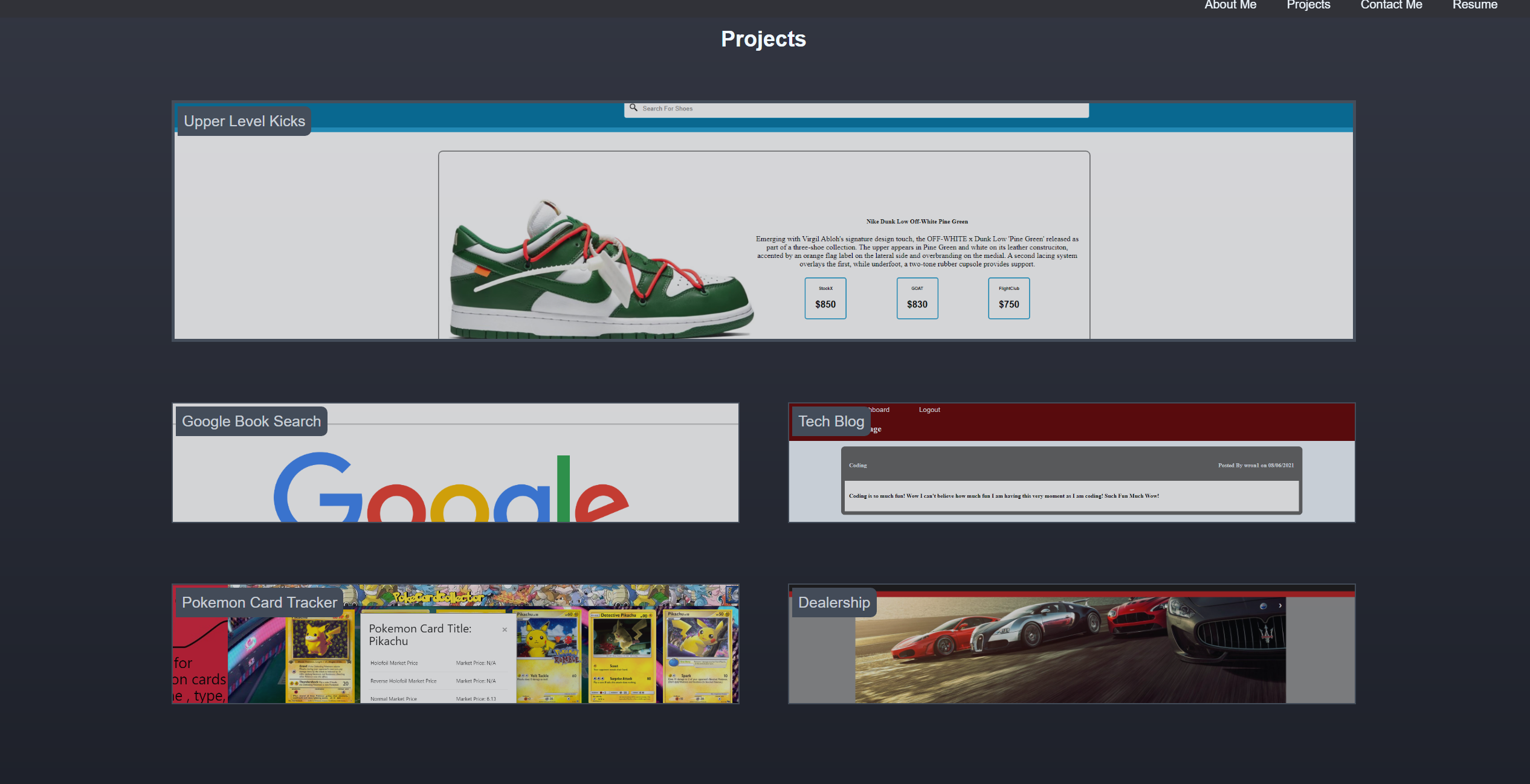
Task: Select the StockX $850 price box
Action: [825, 298]
